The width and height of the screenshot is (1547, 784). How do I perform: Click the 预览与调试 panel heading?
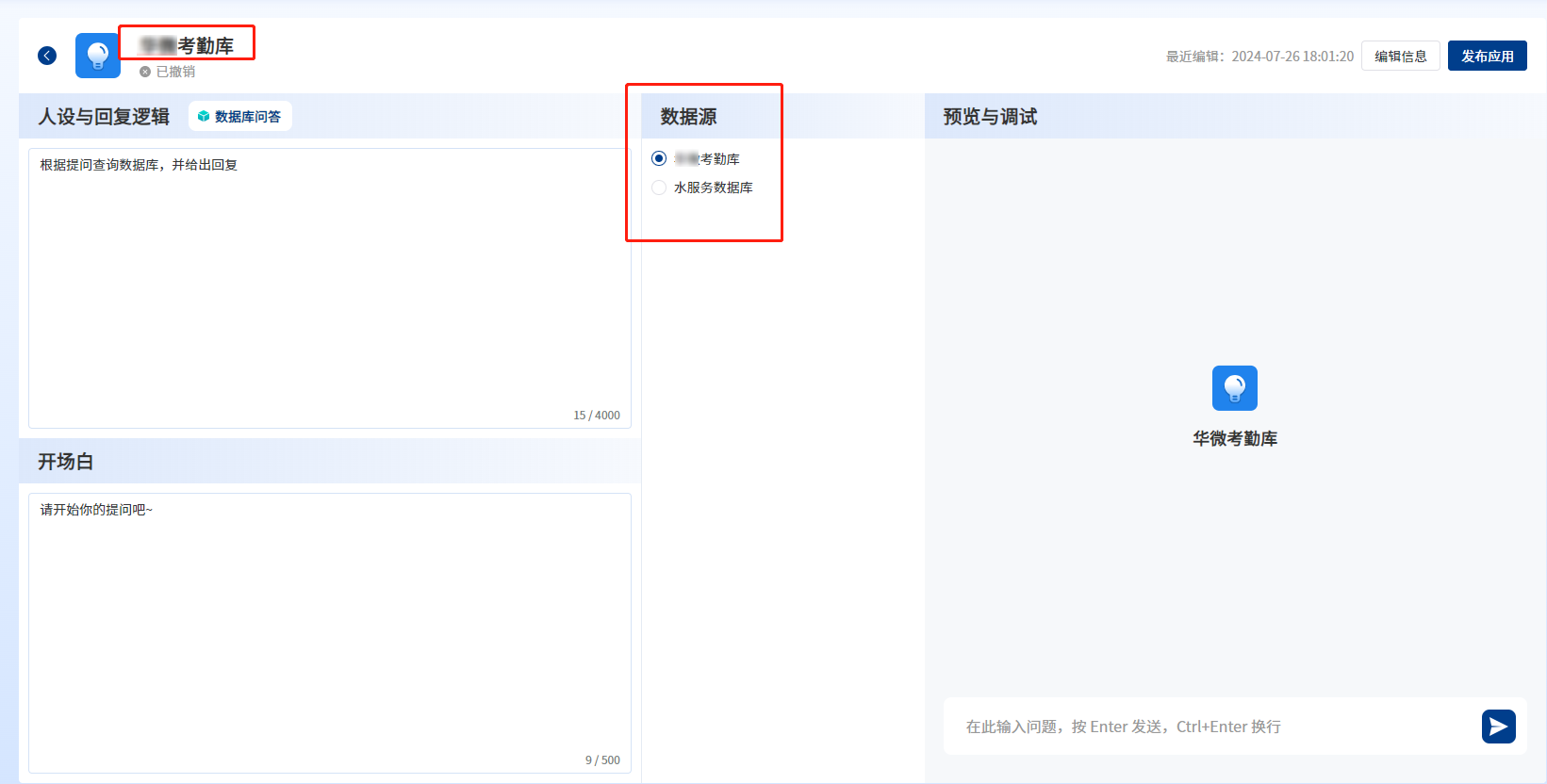click(990, 117)
